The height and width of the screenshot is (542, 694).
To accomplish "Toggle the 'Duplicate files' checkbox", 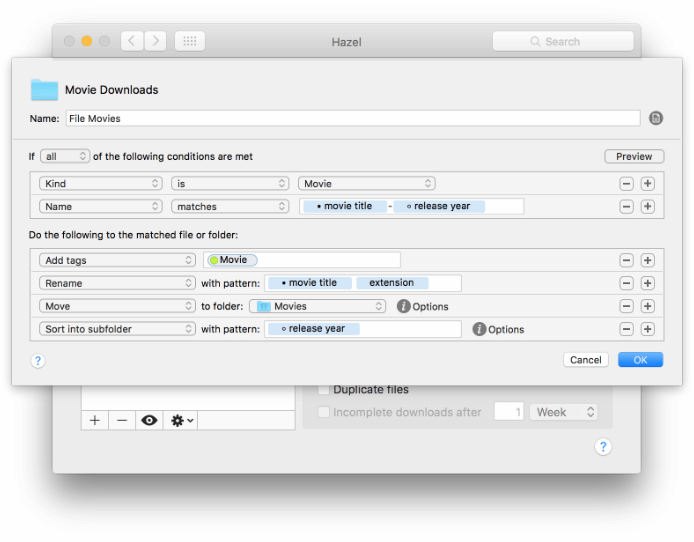I will tap(324, 389).
